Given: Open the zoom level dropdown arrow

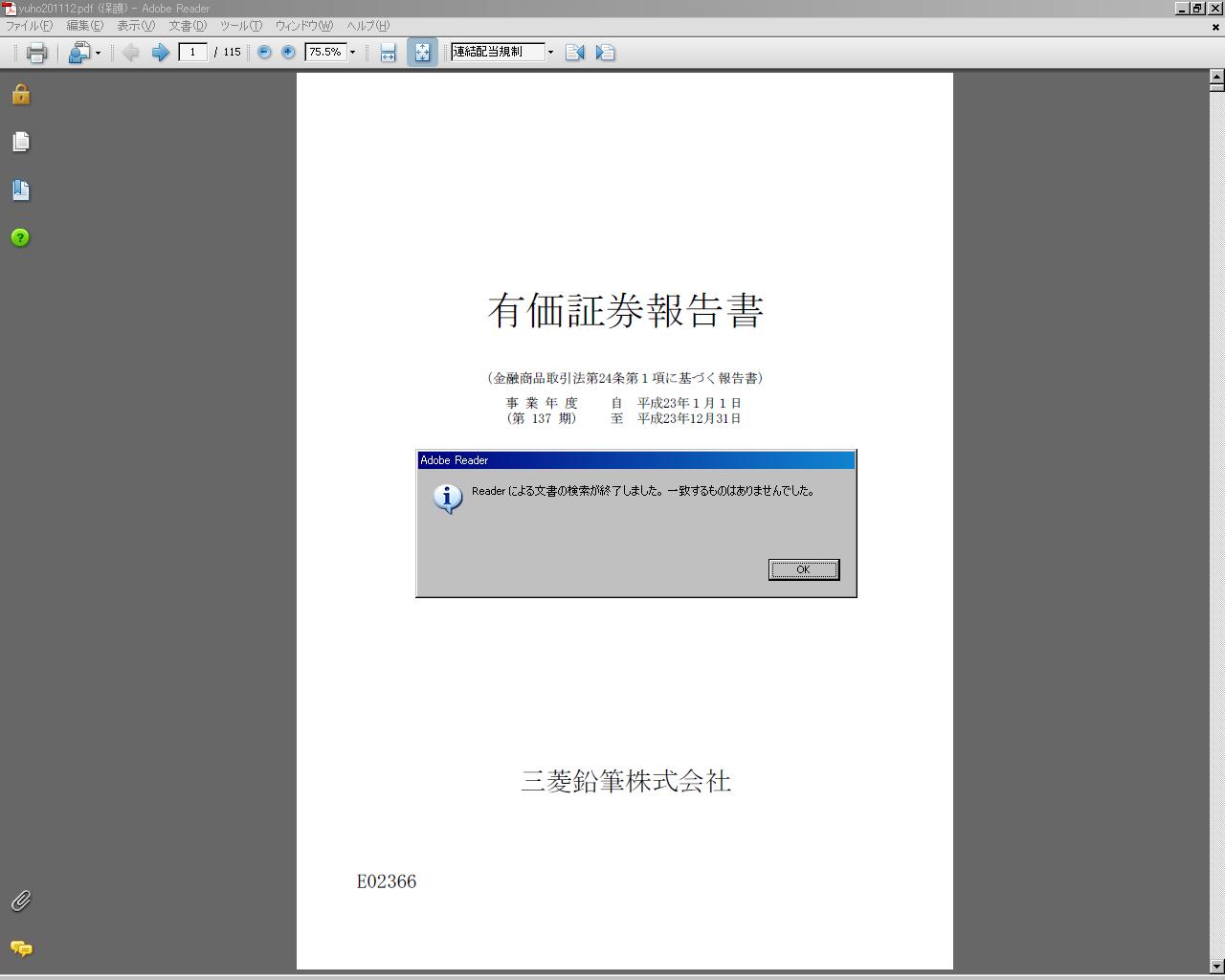Looking at the screenshot, I should tap(352, 53).
